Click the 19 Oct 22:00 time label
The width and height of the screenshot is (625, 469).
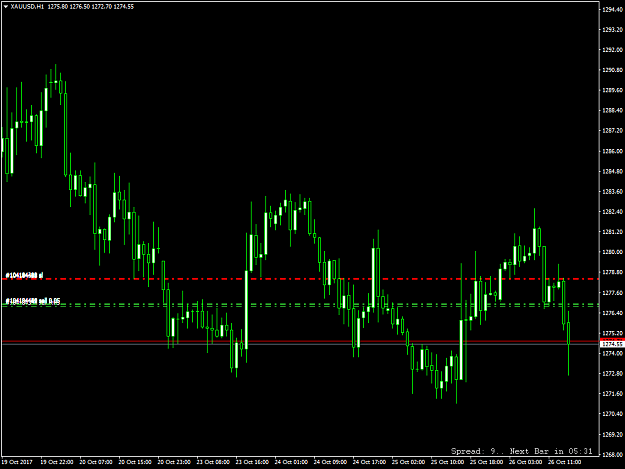[57, 462]
